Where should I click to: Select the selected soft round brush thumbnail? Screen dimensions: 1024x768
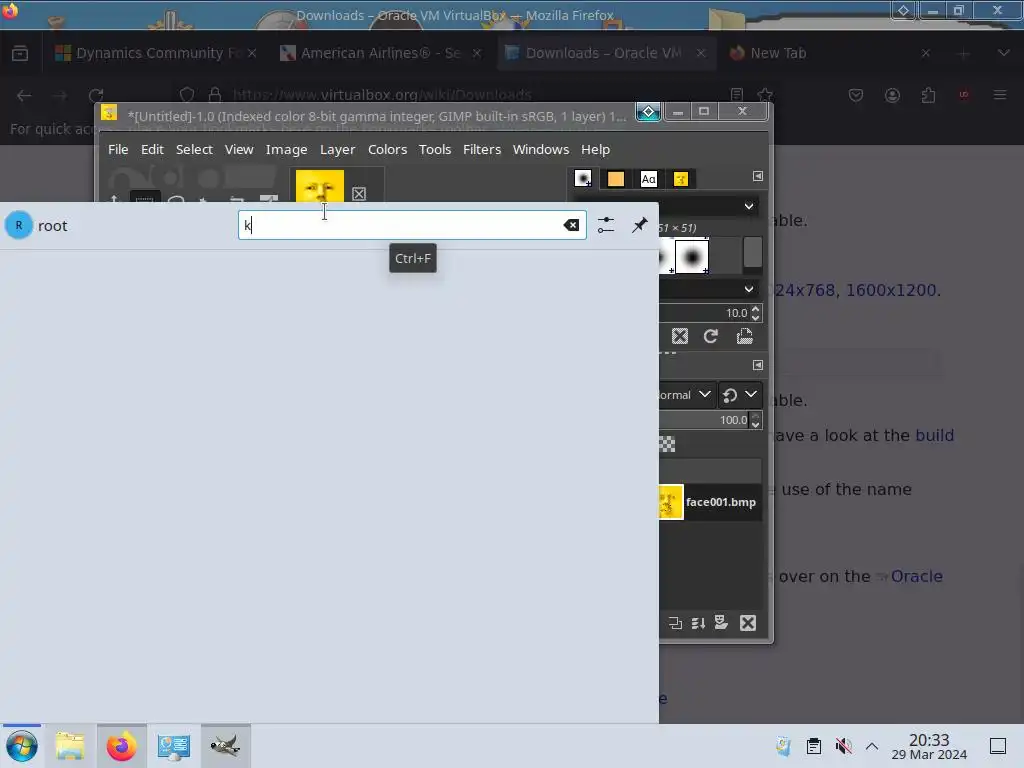(x=692, y=256)
